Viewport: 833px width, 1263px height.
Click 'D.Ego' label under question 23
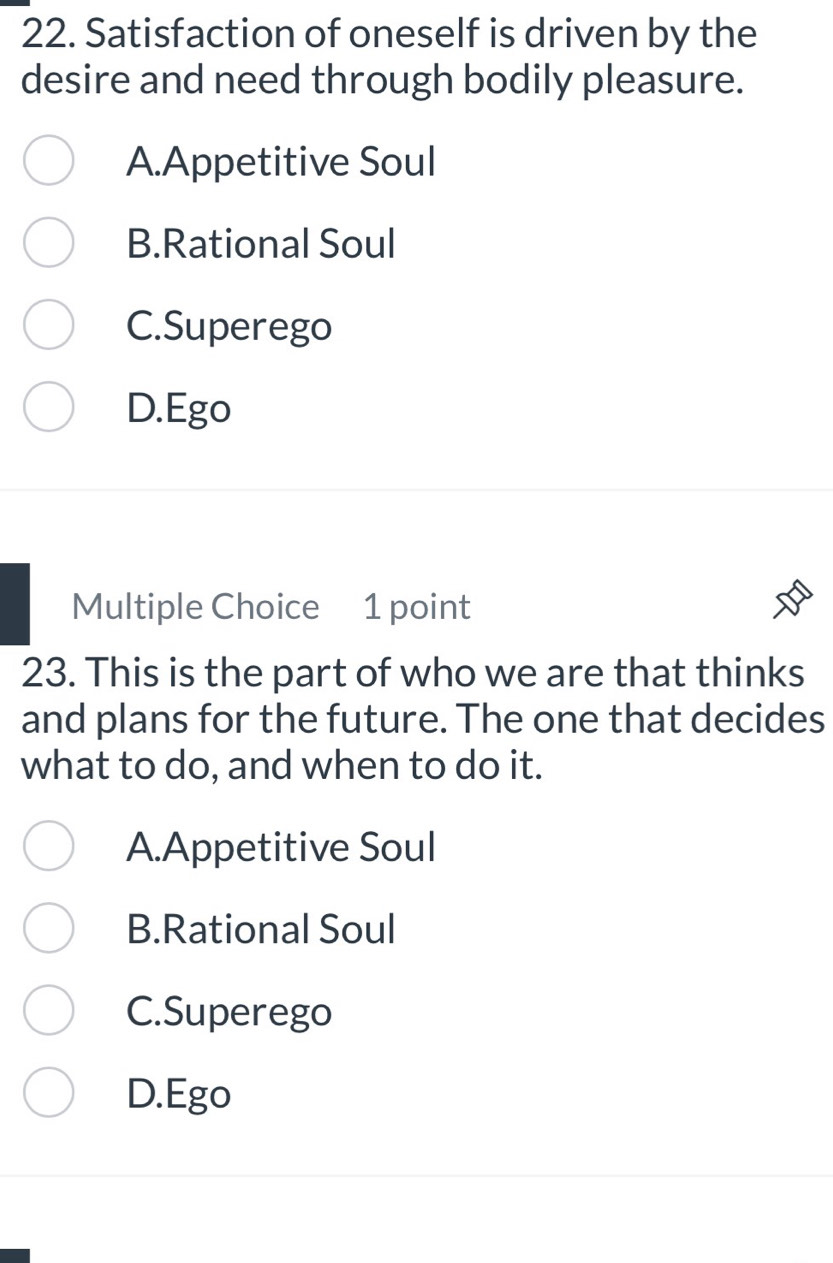179,1096
